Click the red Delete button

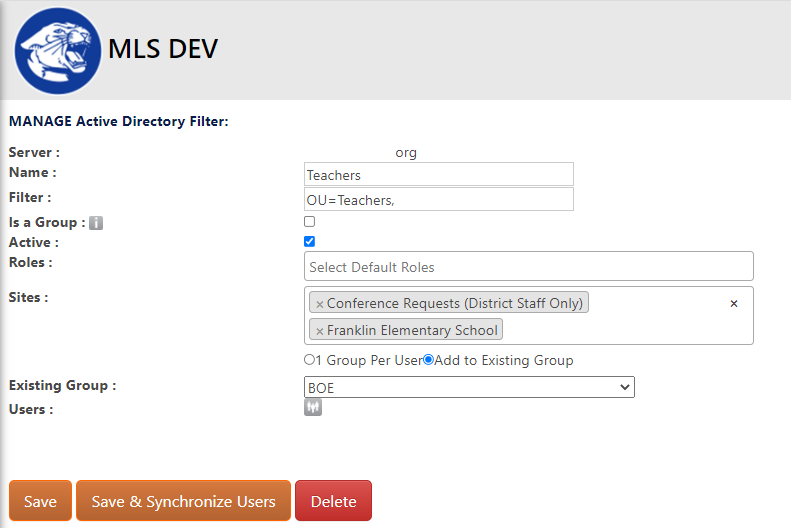tap(333, 501)
